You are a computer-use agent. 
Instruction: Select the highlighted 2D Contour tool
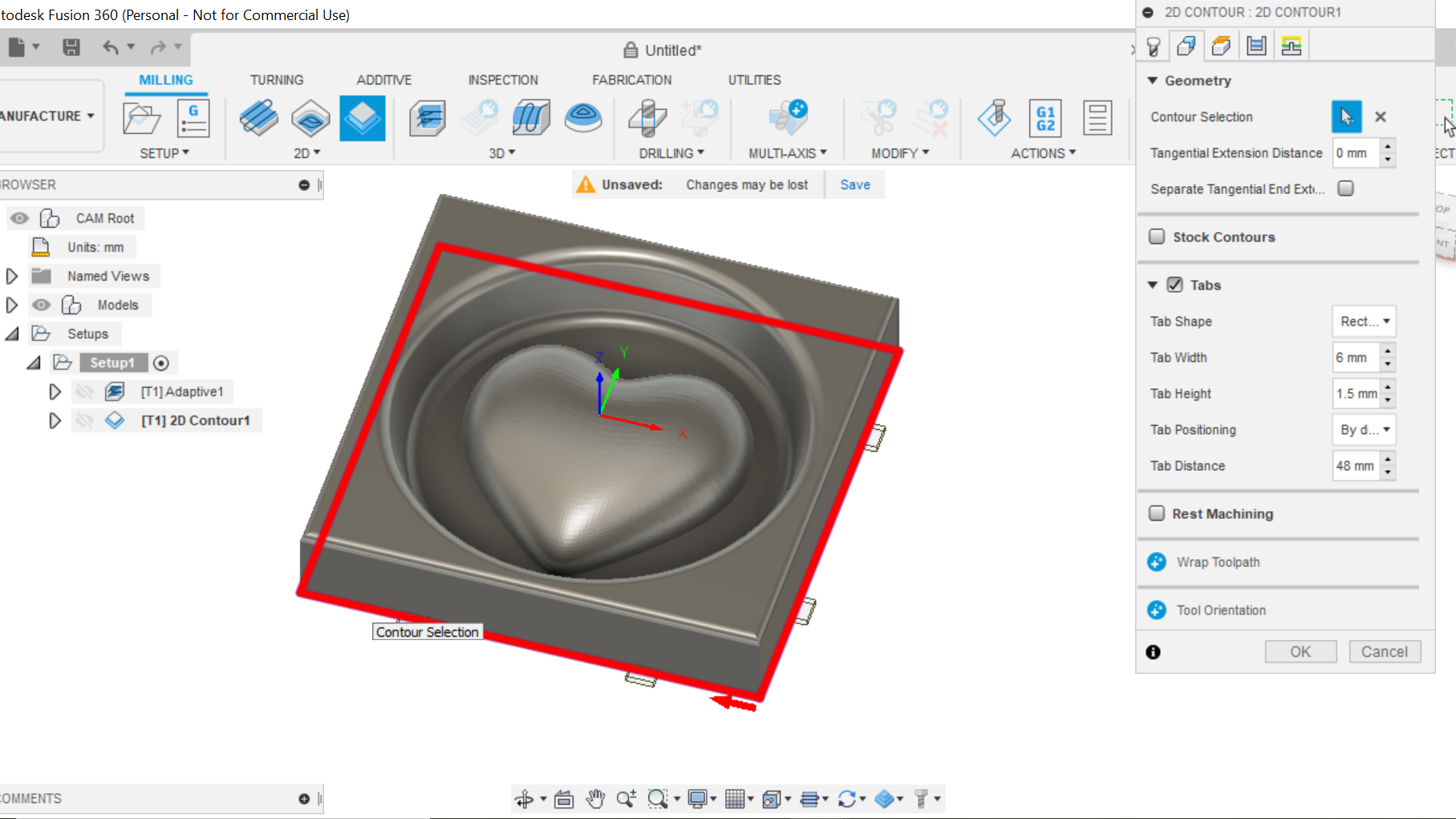[x=363, y=119]
